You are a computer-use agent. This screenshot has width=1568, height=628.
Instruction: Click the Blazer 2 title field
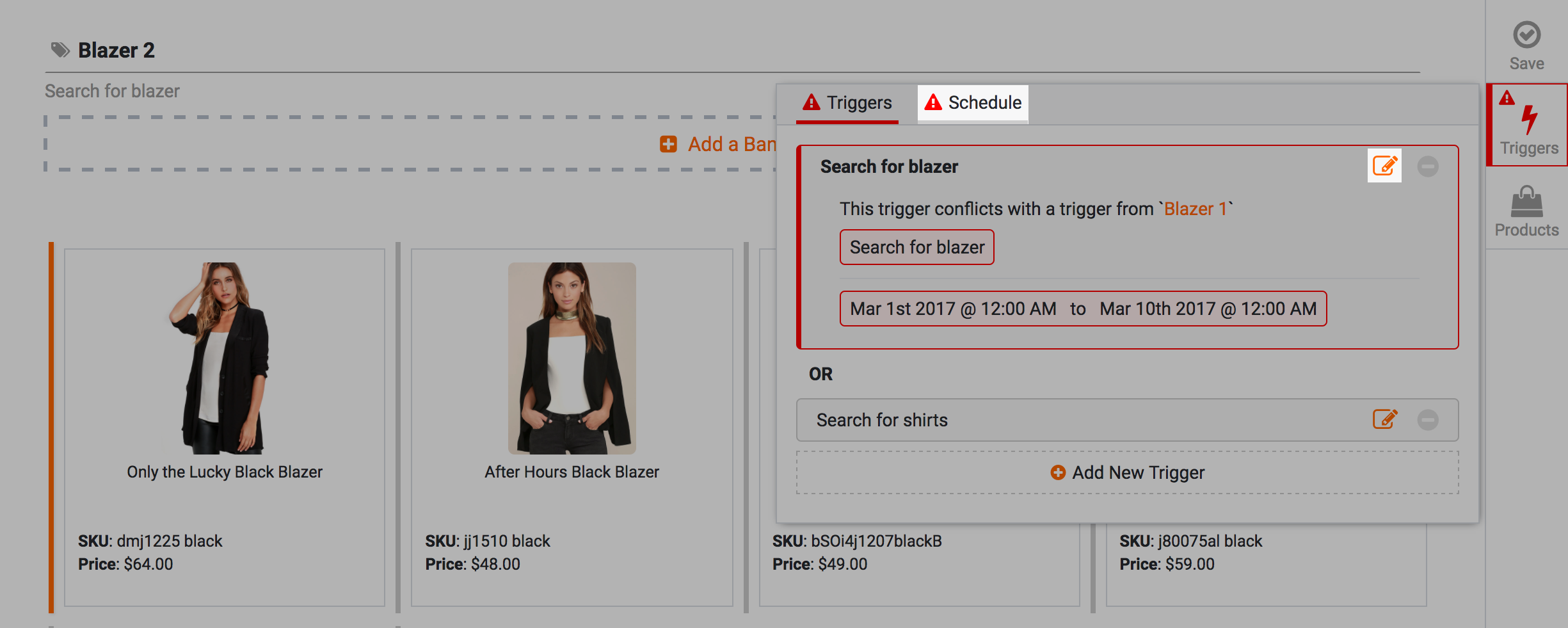(x=116, y=51)
